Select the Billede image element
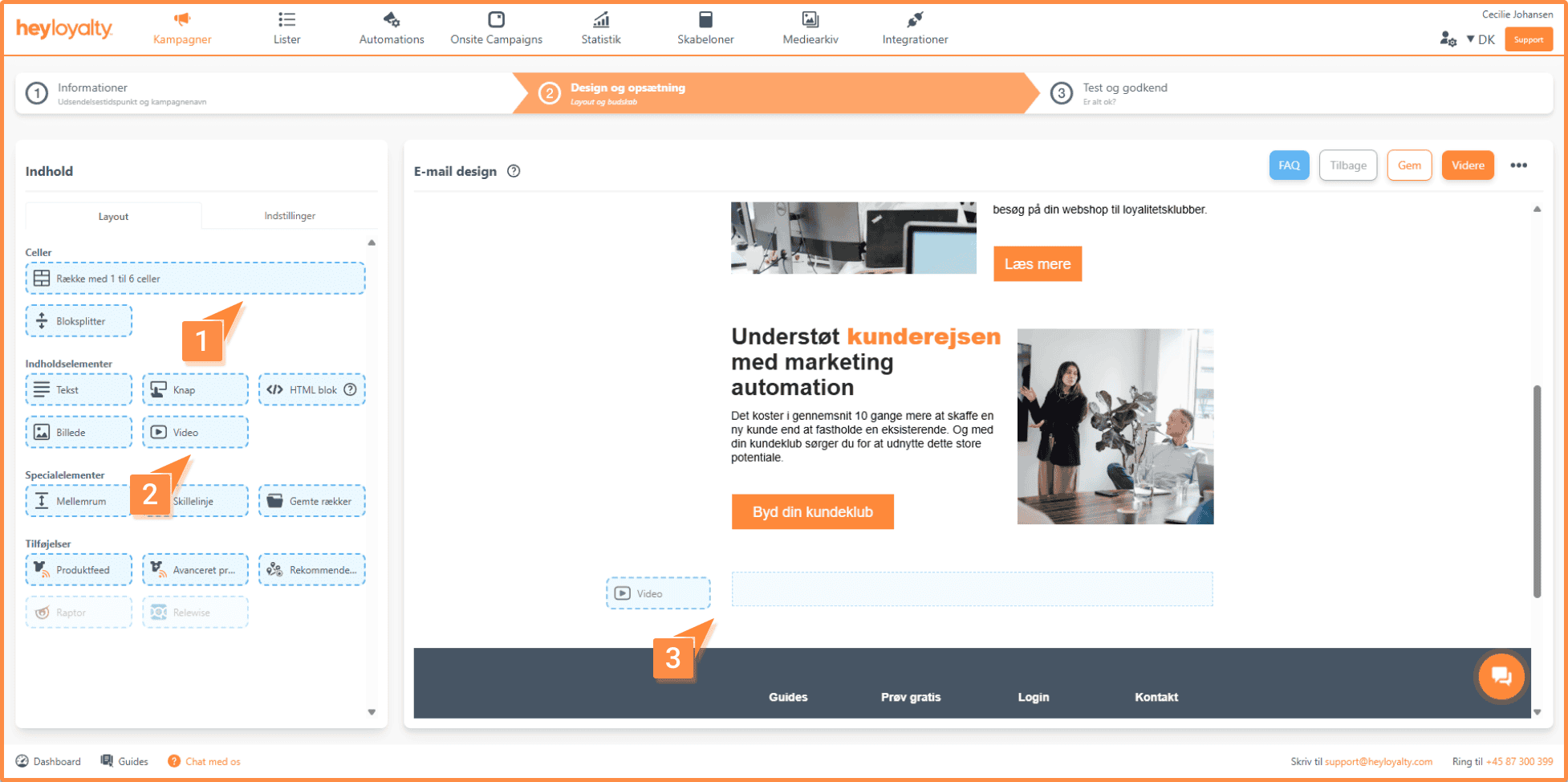 (79, 432)
